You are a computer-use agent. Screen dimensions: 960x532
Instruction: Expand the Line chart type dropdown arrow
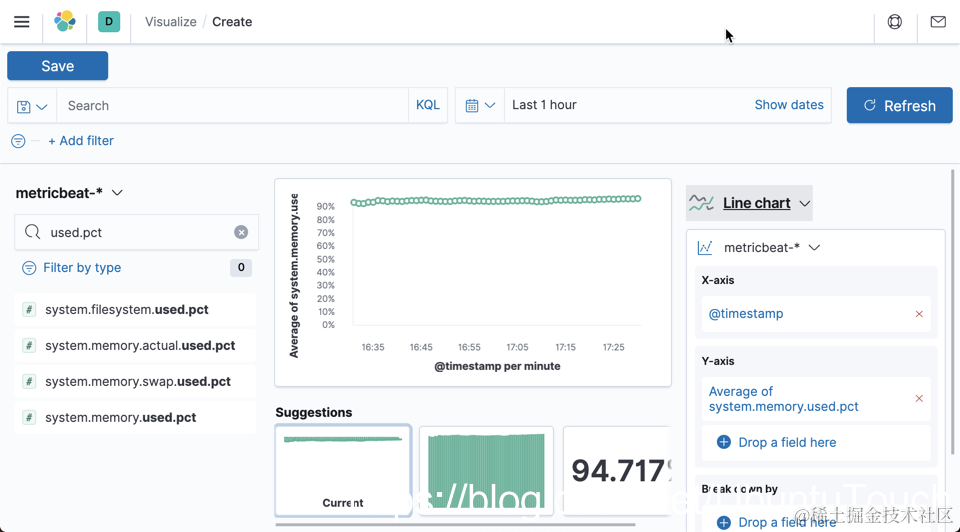(804, 203)
